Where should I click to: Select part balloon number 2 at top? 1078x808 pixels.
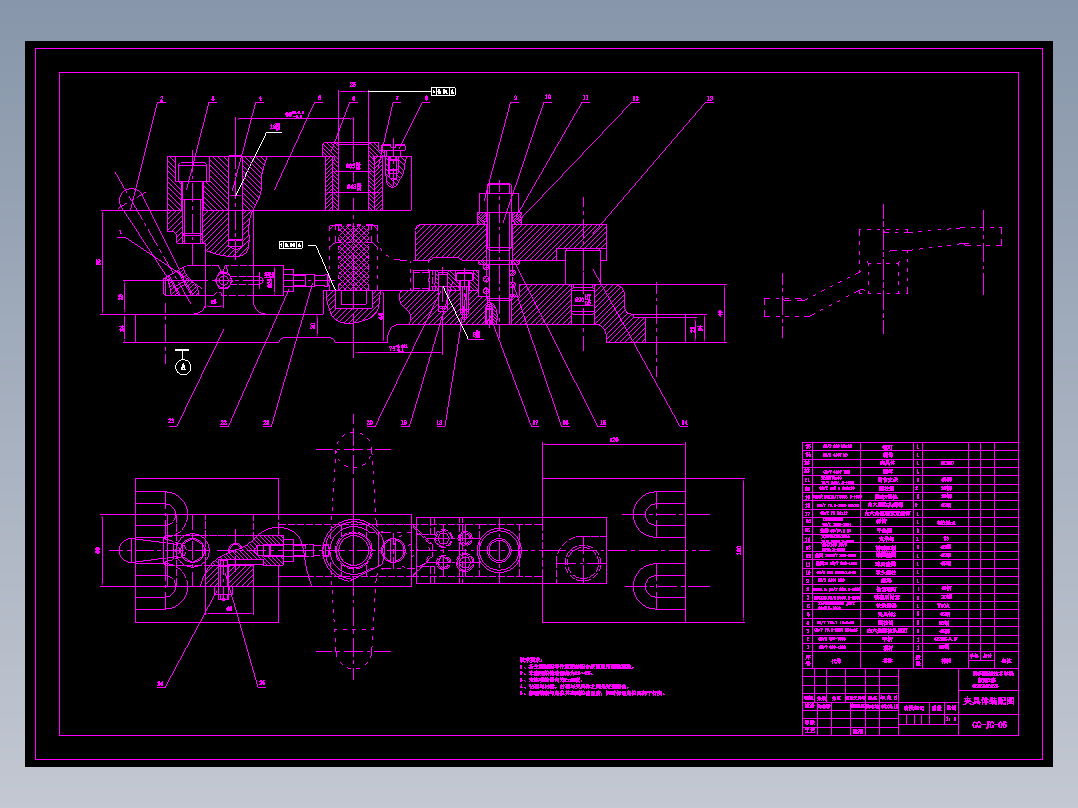[162, 99]
